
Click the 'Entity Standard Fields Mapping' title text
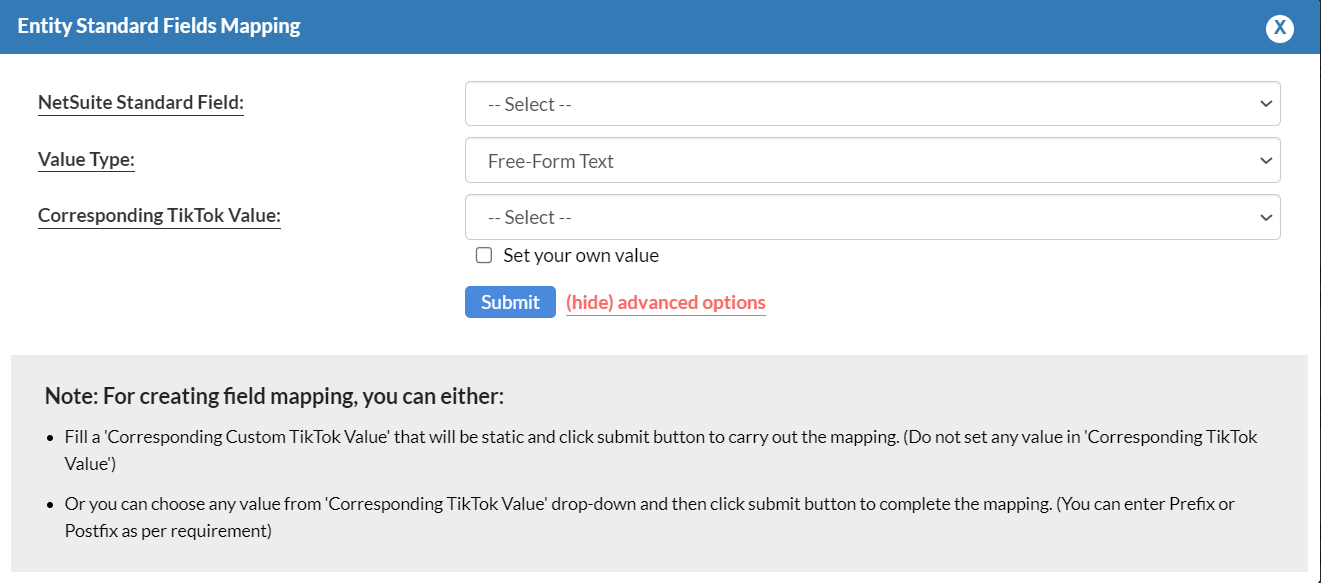(x=159, y=26)
